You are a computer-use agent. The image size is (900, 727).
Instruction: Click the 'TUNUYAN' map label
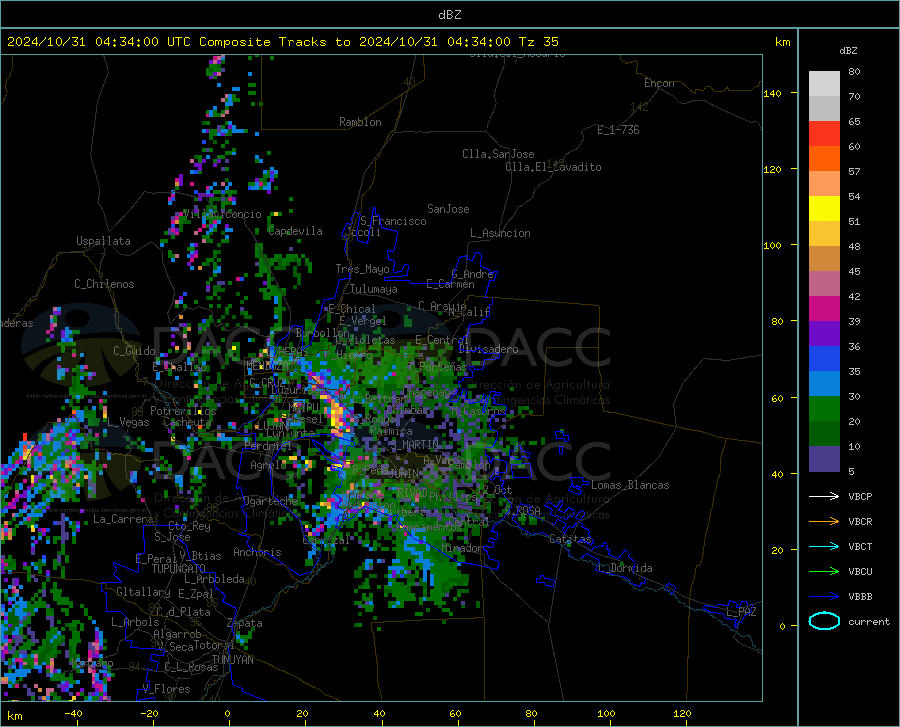(x=232, y=660)
